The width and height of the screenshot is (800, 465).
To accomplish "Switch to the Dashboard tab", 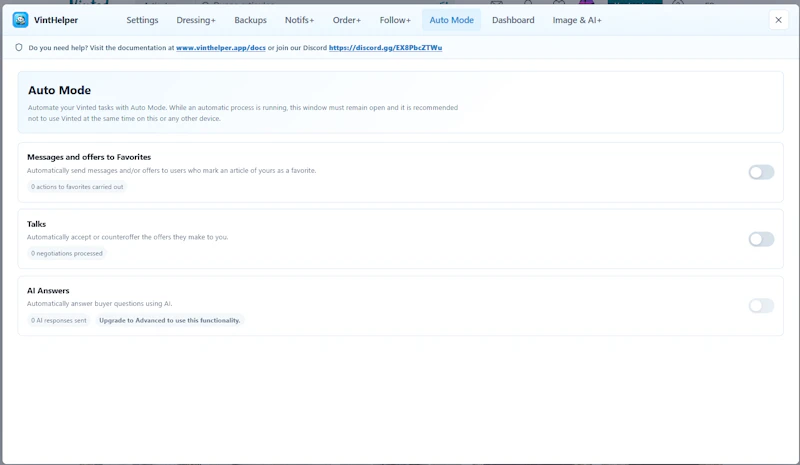I will [x=513, y=20].
